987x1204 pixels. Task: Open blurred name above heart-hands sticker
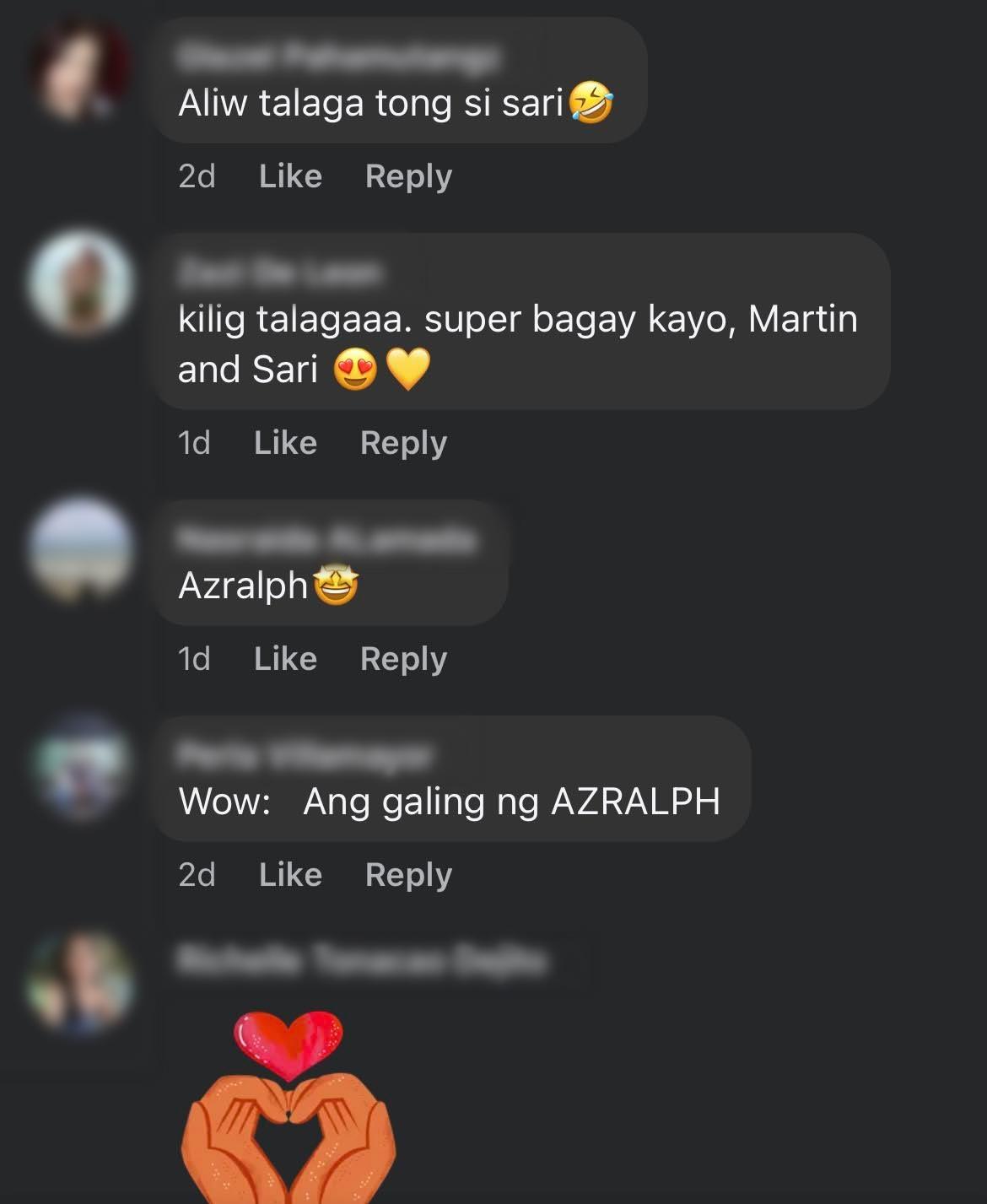(361, 960)
